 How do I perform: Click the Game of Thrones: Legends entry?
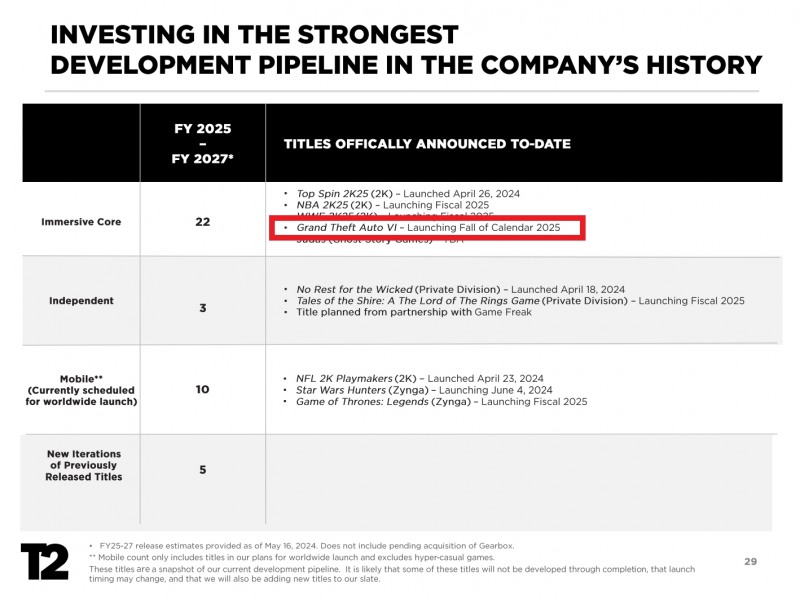pyautogui.click(x=441, y=402)
